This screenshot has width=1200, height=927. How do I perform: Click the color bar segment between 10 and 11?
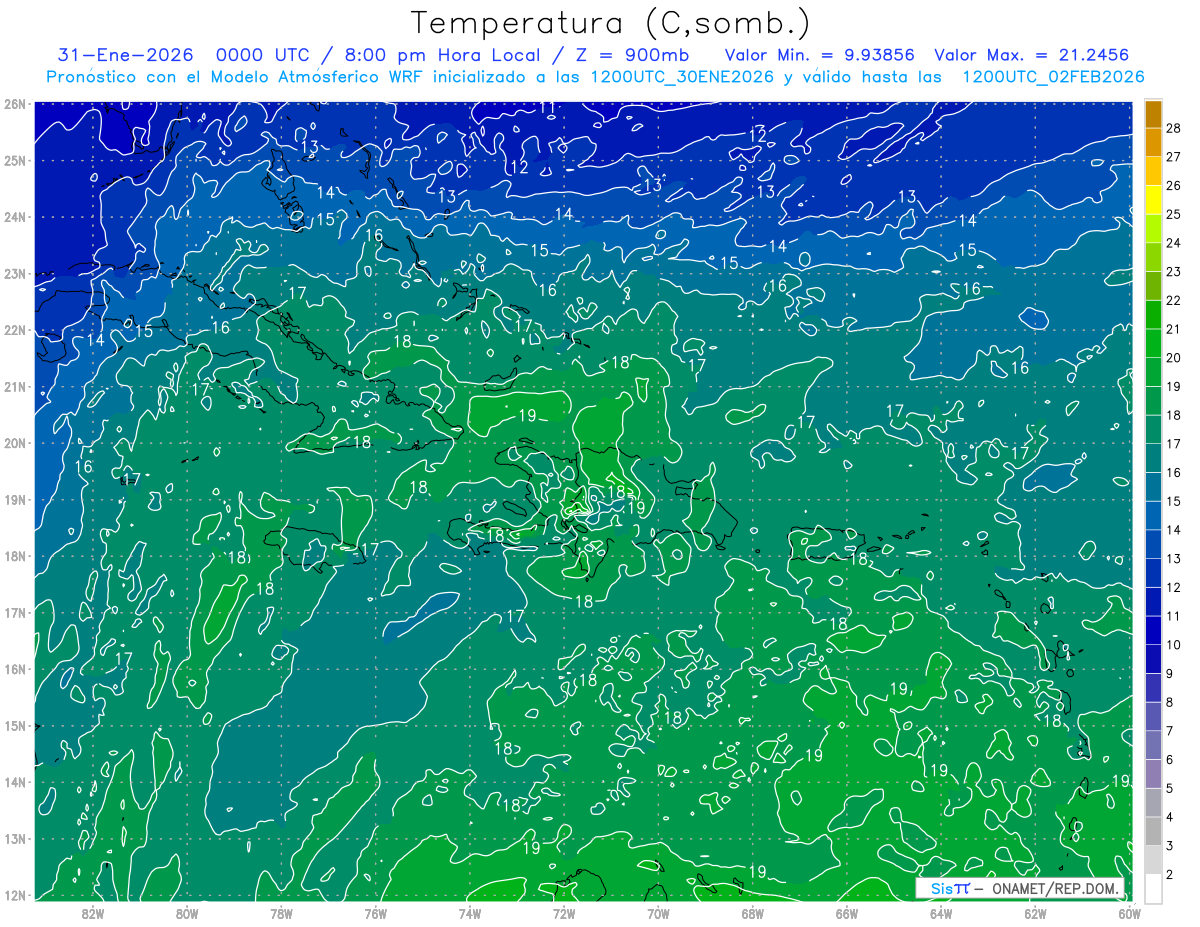(1153, 630)
